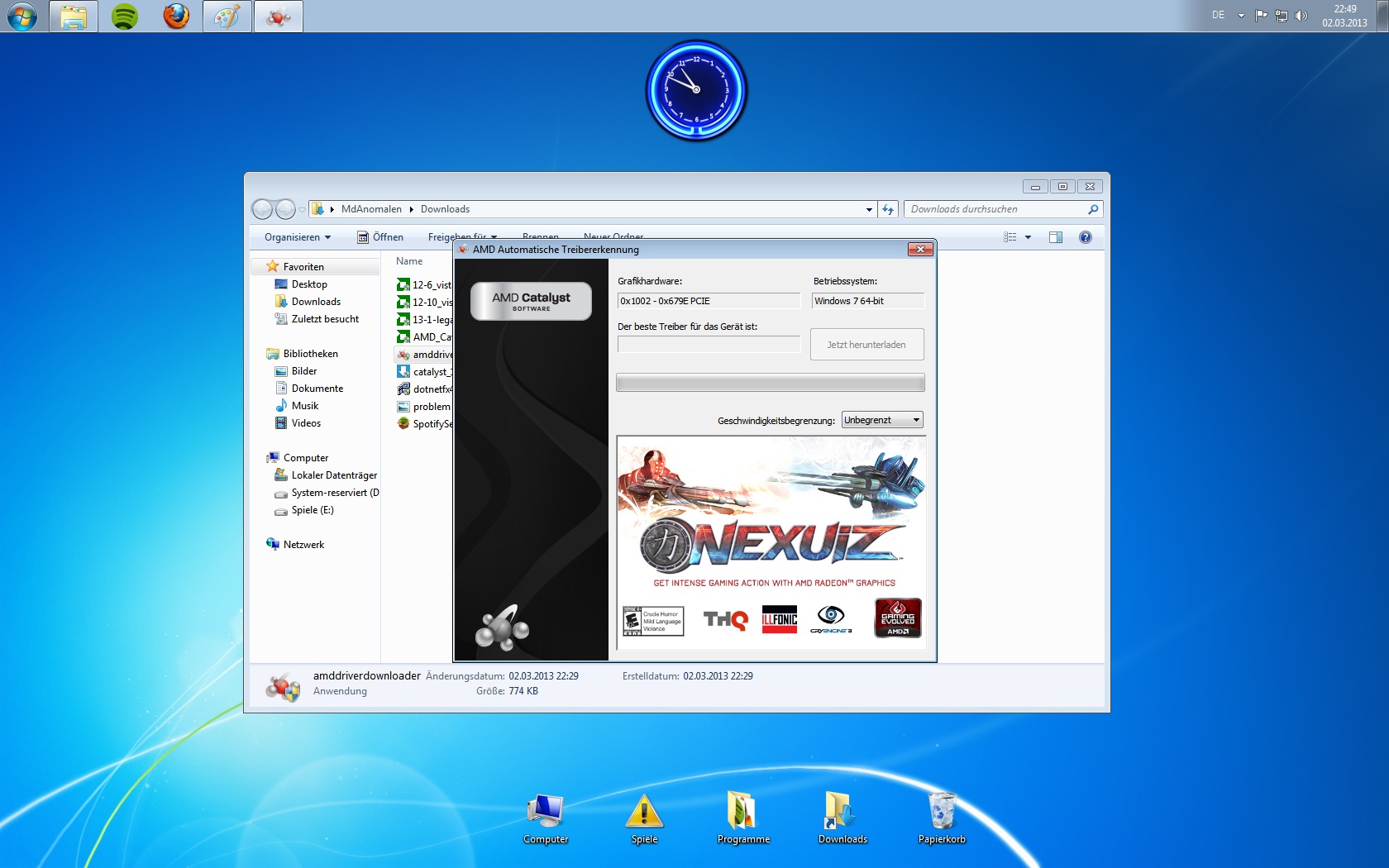Select the 'catalyst_' file in the list
Viewport: 1389px width, 868px height.
point(424,372)
